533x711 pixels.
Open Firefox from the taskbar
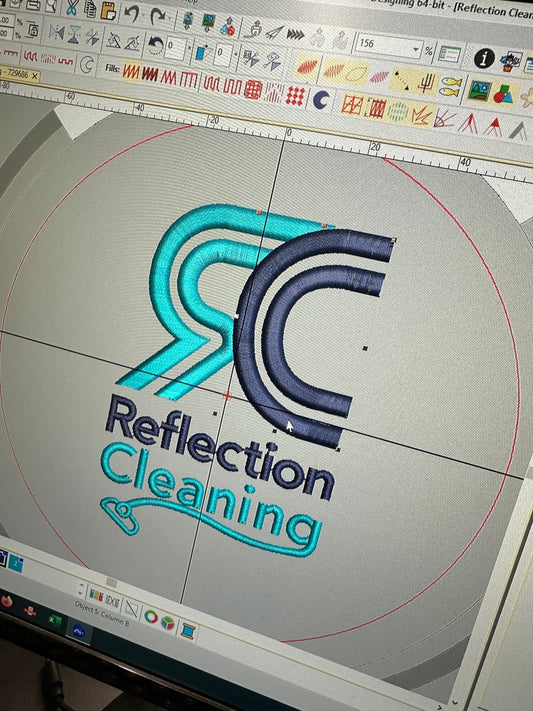(x=7, y=601)
